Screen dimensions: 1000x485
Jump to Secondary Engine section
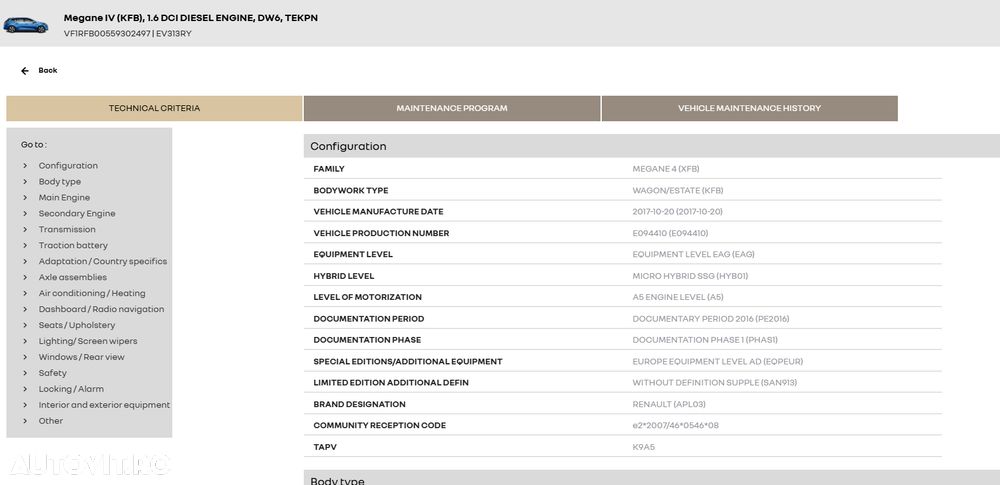pyautogui.click(x=77, y=214)
